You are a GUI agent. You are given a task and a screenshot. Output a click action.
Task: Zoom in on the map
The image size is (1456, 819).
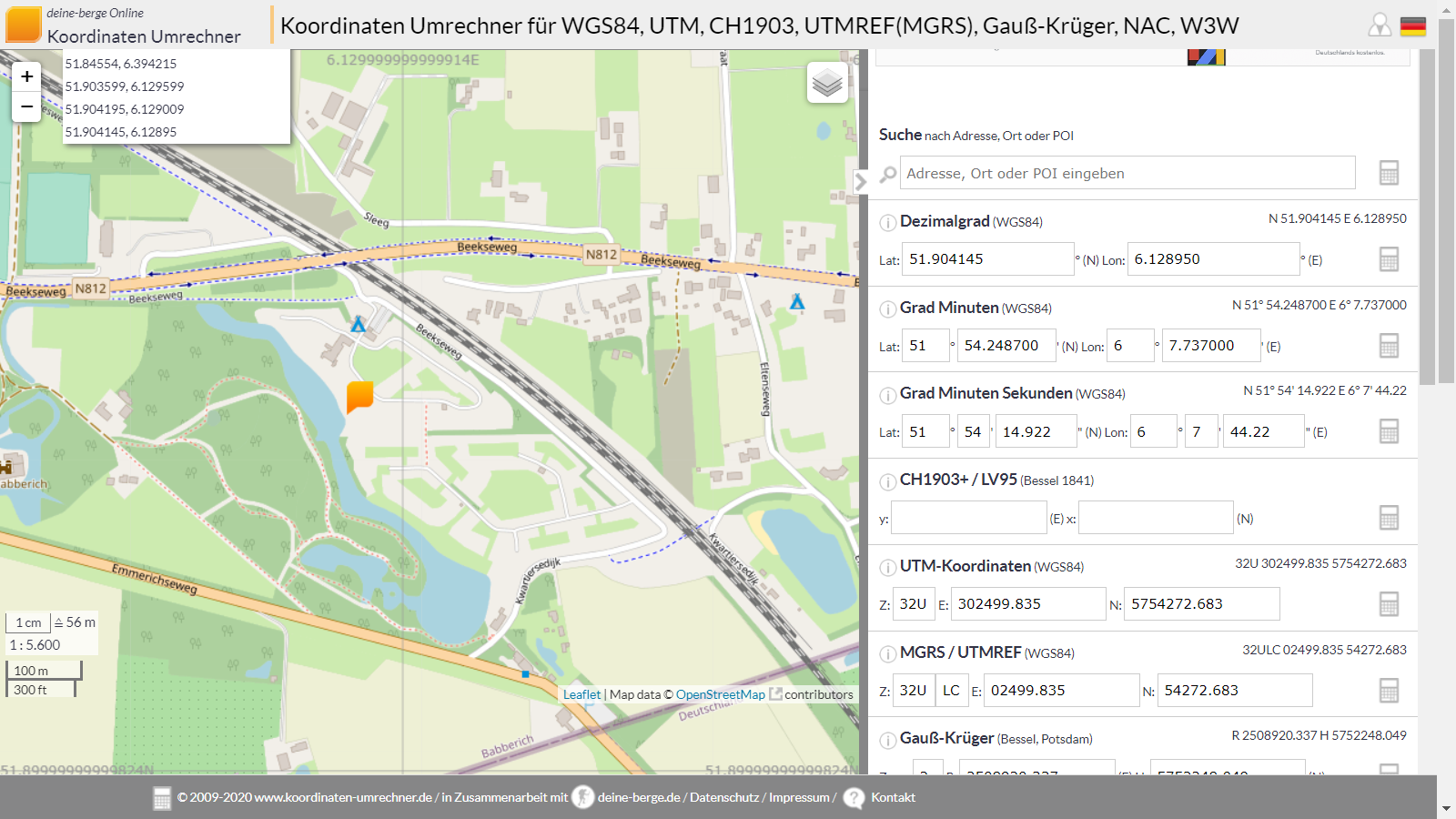pyautogui.click(x=27, y=76)
